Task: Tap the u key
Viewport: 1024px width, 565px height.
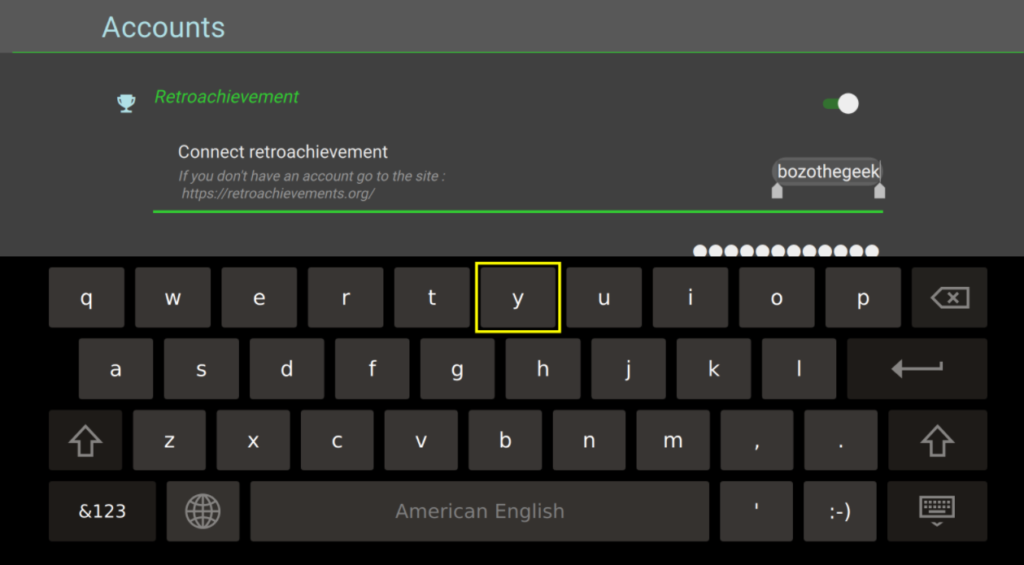Action: coord(604,298)
